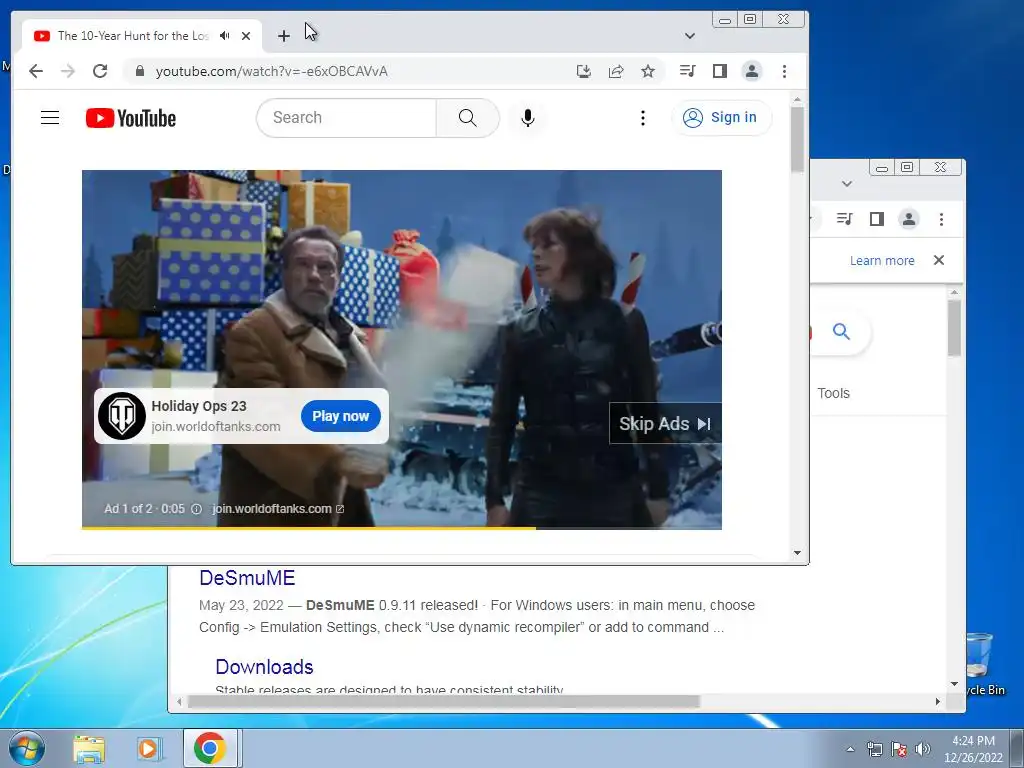Start voice search with microphone icon
This screenshot has width=1024, height=768.
tap(528, 118)
